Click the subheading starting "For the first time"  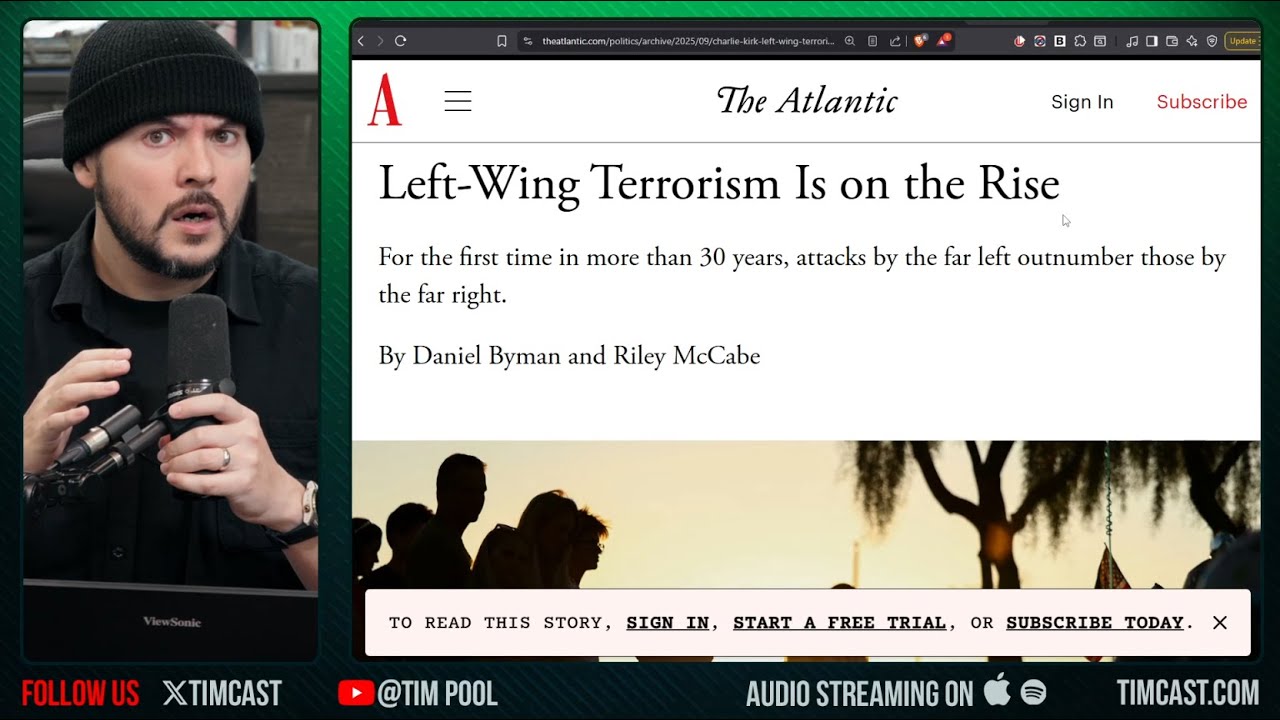coord(802,275)
